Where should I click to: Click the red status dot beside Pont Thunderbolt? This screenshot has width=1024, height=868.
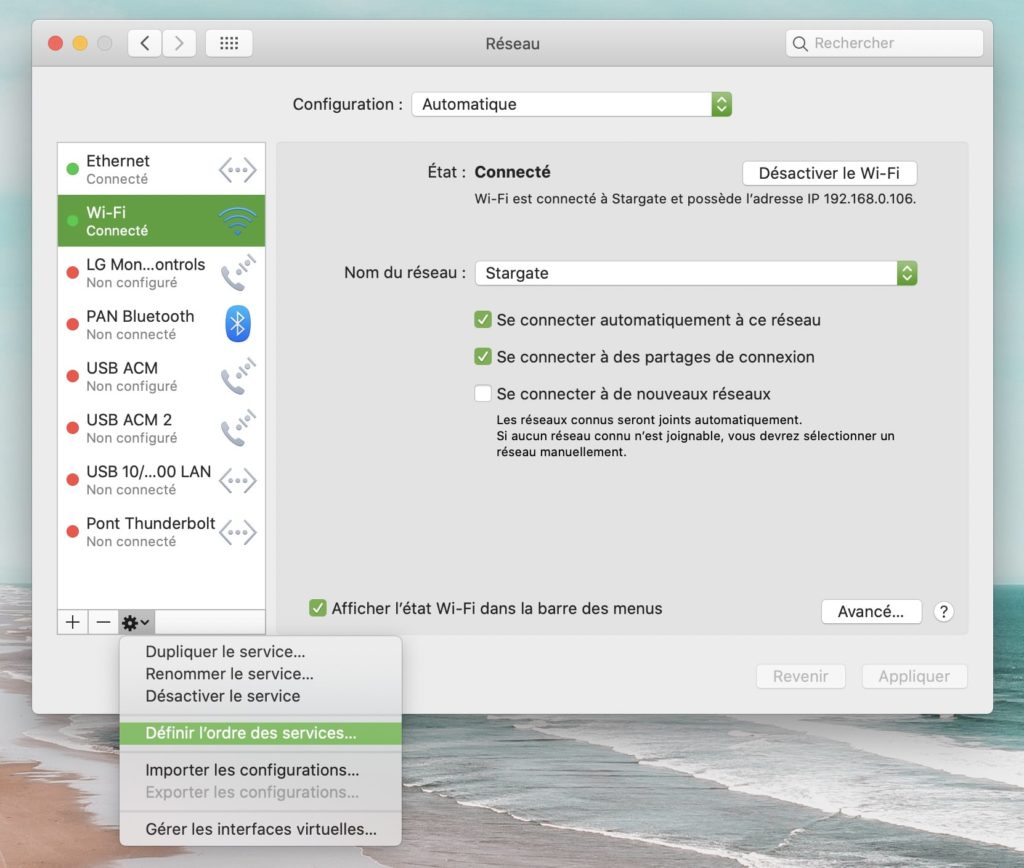(72, 532)
